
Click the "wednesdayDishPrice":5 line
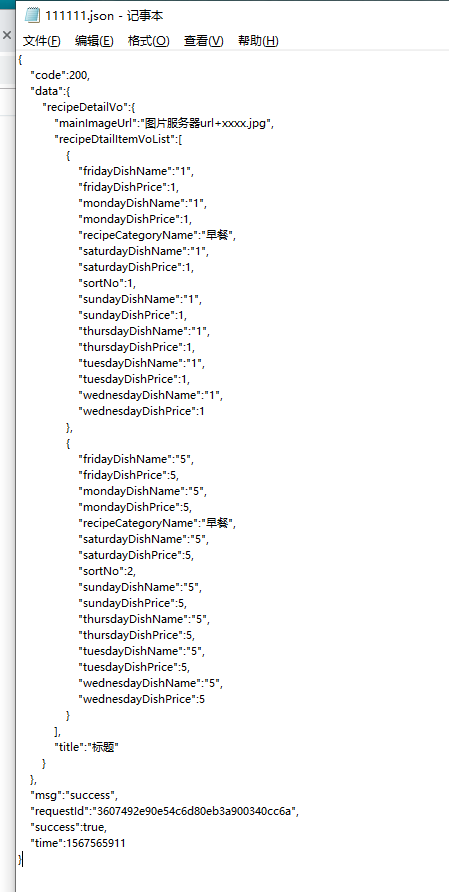[141, 699]
